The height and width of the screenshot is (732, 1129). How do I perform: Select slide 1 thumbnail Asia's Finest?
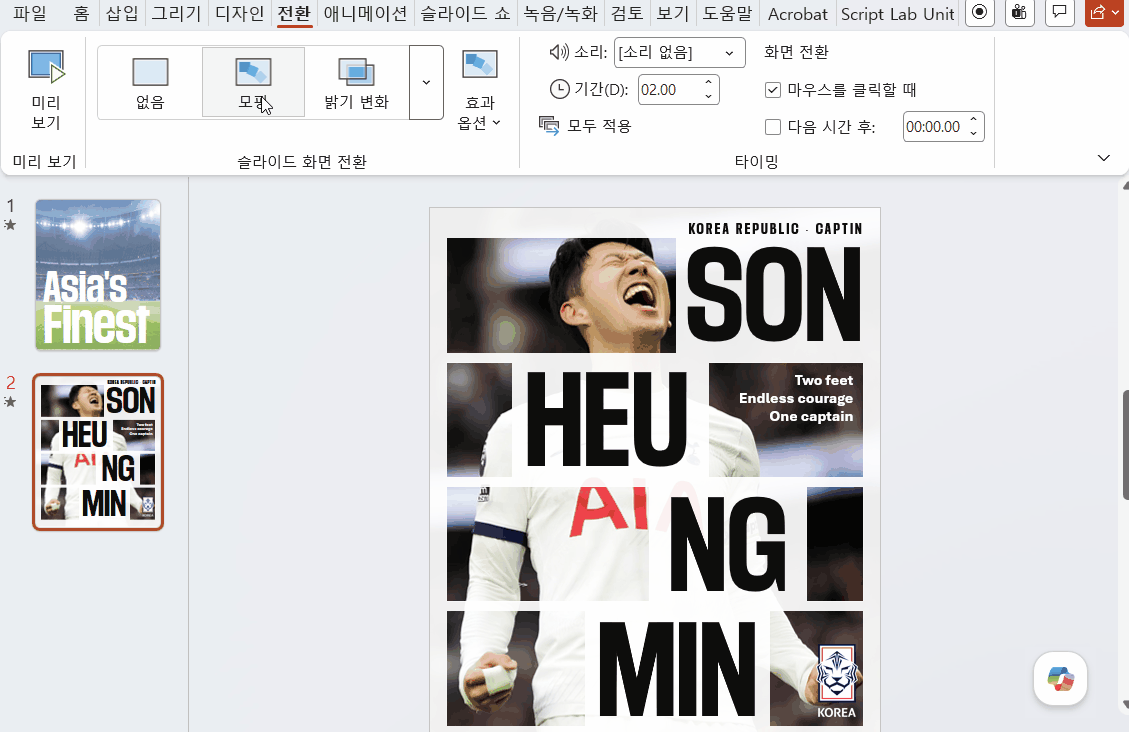(98, 275)
